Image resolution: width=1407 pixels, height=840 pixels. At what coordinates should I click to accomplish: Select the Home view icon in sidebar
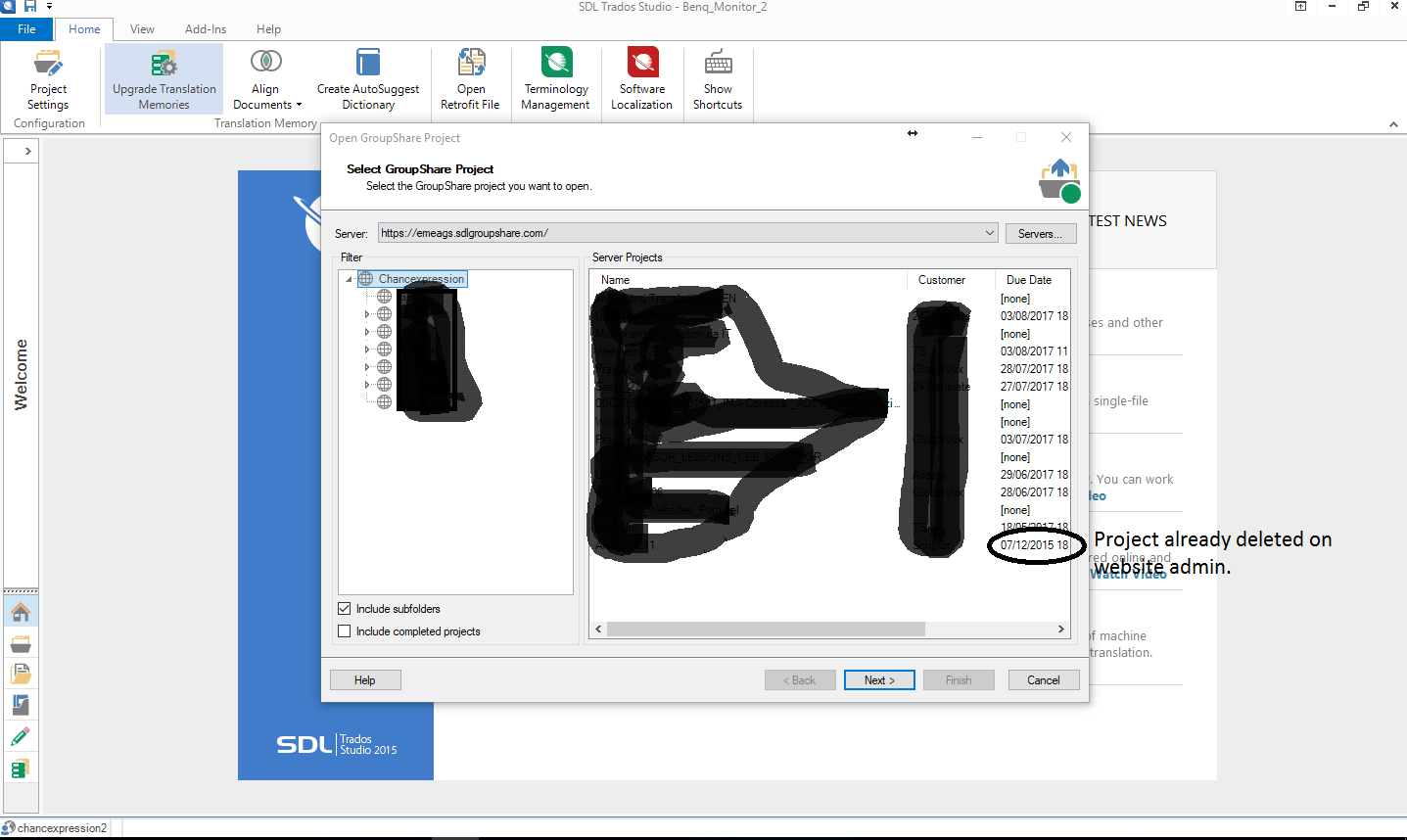pyautogui.click(x=21, y=613)
